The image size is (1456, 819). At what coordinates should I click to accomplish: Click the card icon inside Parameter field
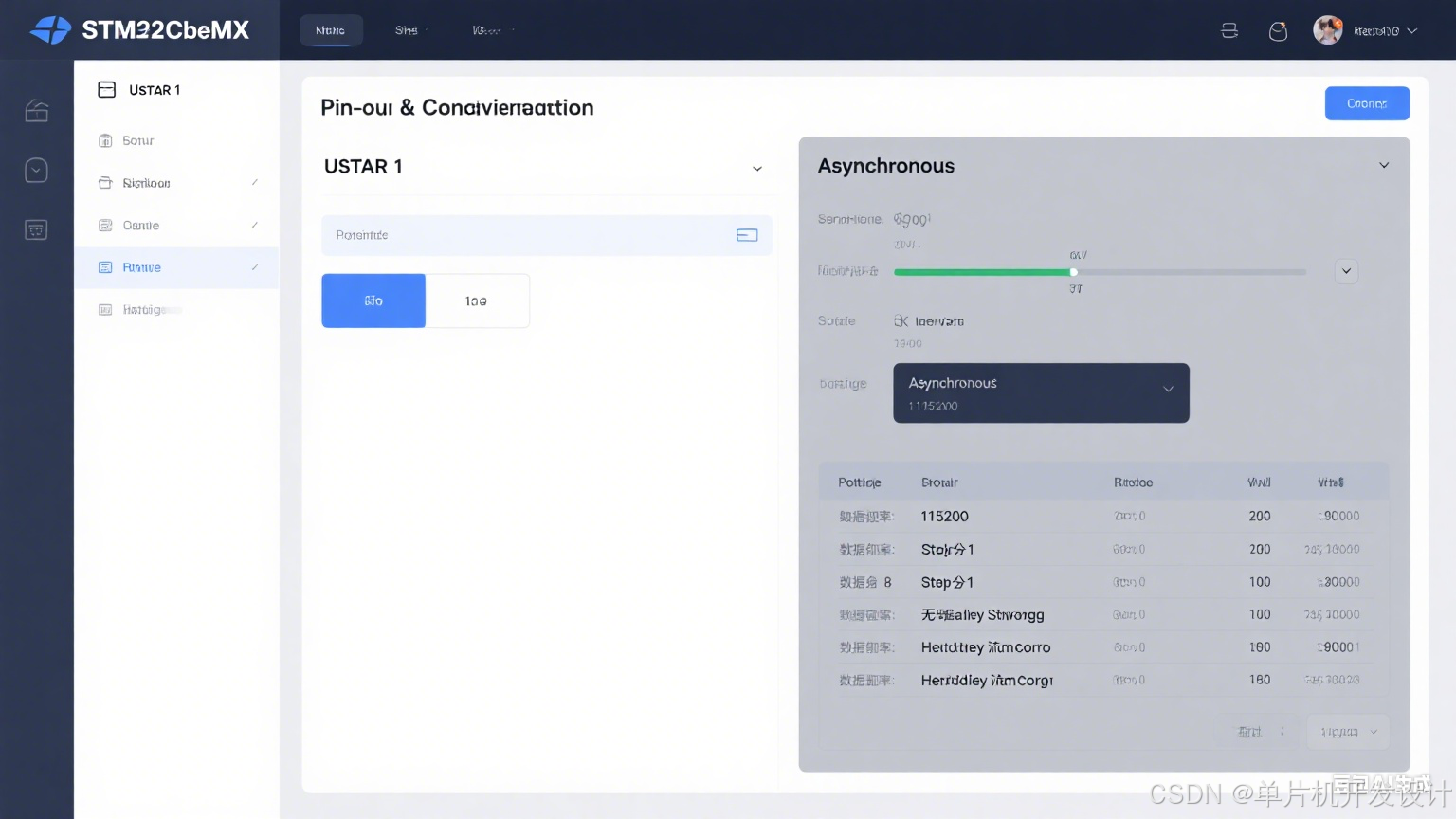747,235
